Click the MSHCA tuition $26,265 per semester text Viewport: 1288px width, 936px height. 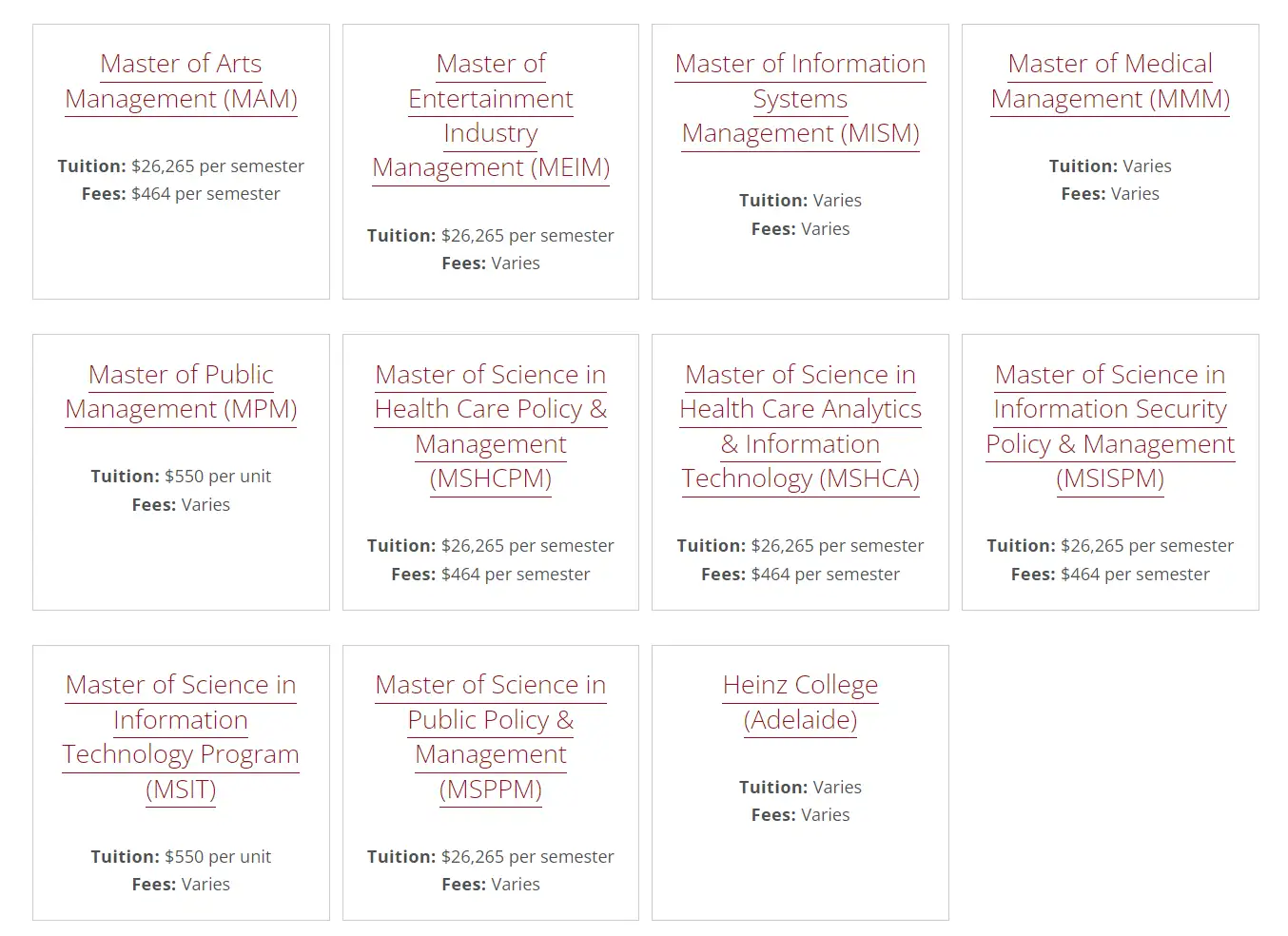(x=800, y=546)
